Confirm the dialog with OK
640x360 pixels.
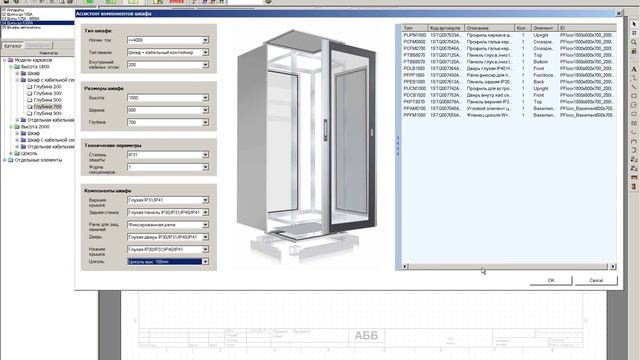click(551, 280)
